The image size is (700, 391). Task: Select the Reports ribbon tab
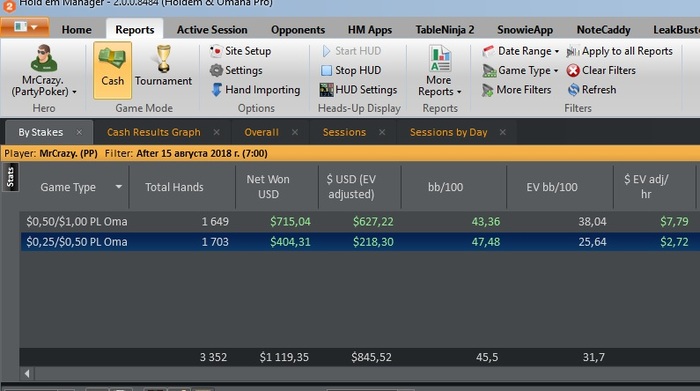click(134, 29)
